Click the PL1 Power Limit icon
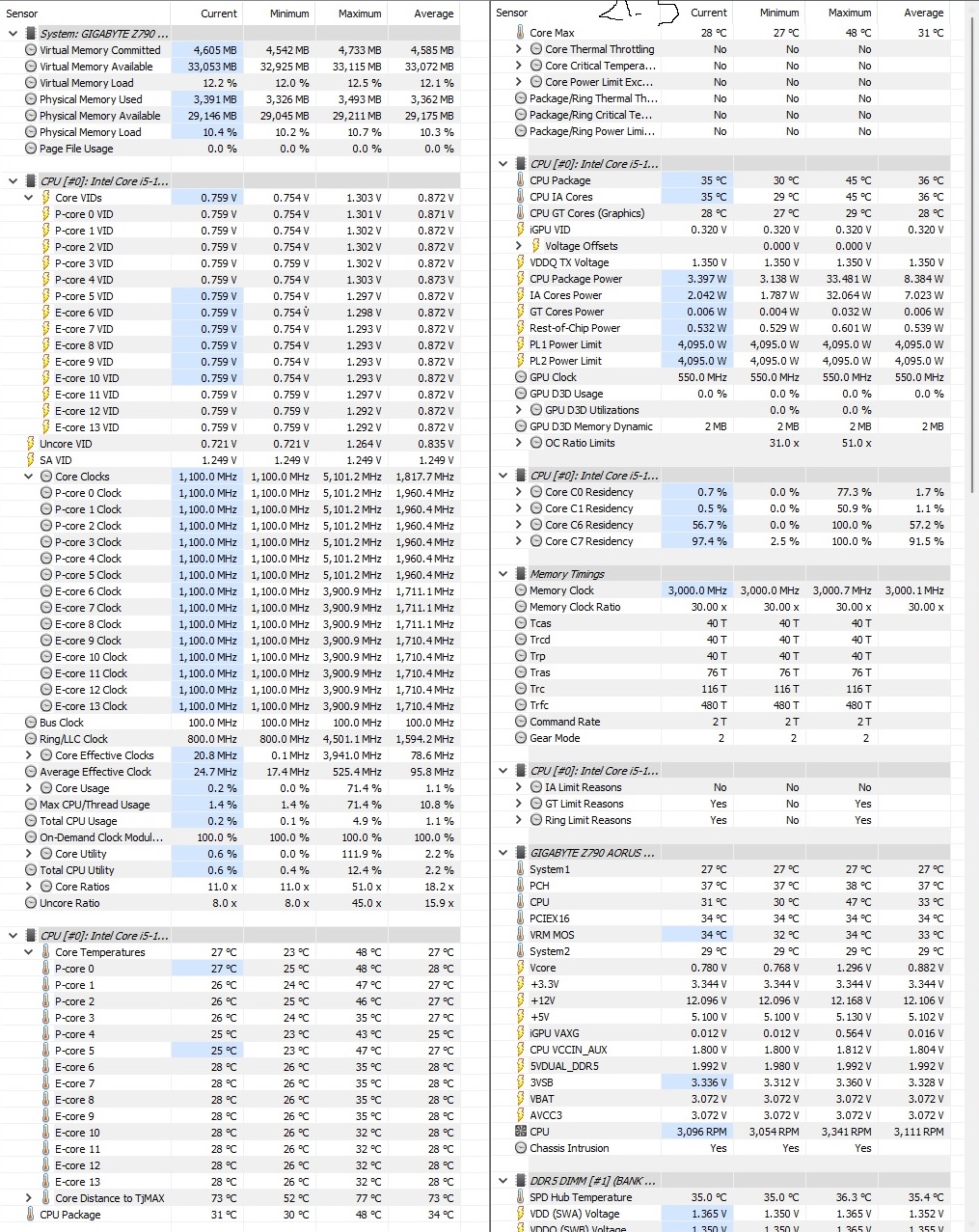 [x=520, y=344]
